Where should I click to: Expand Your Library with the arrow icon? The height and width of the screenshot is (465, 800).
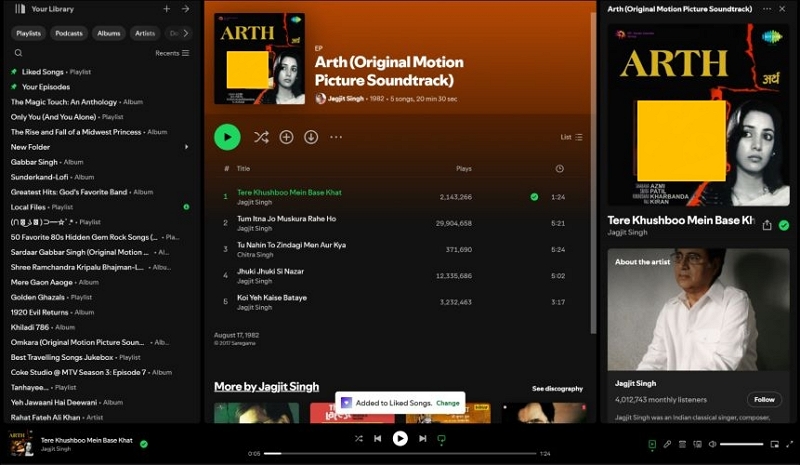point(185,9)
